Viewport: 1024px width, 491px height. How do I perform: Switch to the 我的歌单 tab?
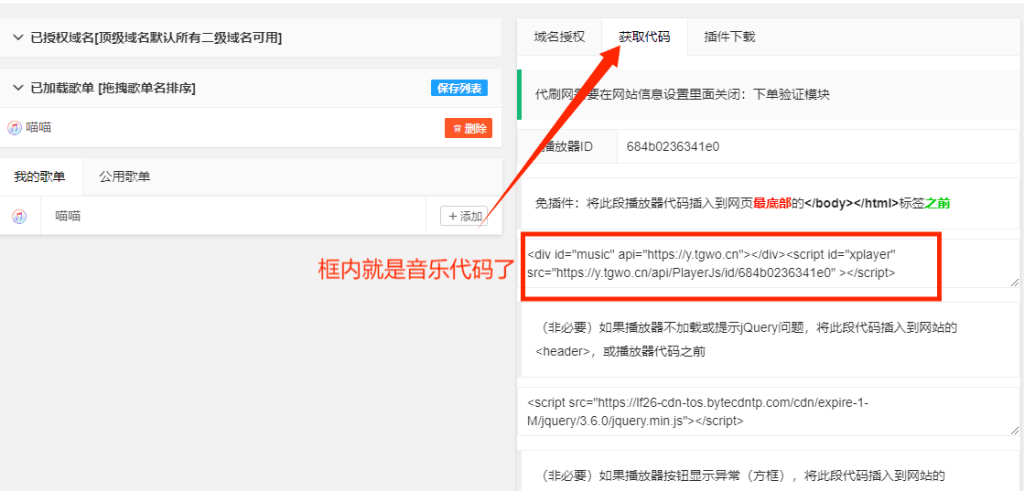coord(40,177)
